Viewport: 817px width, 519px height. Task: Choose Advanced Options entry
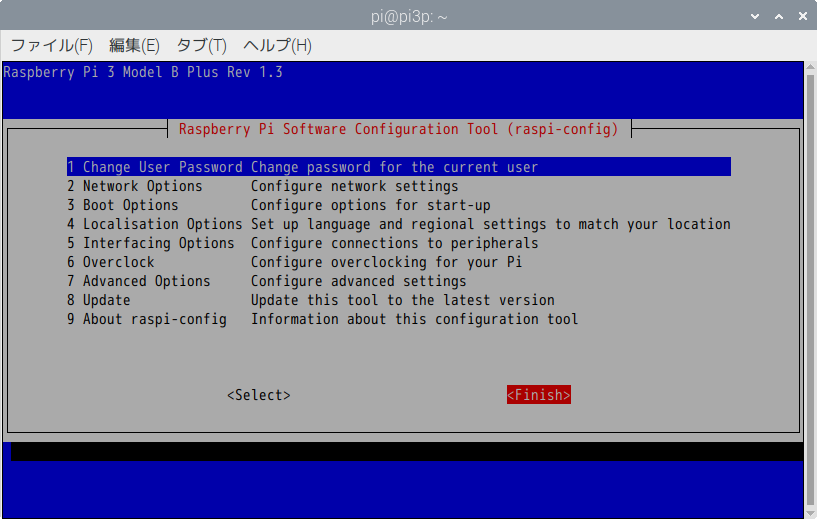click(138, 281)
